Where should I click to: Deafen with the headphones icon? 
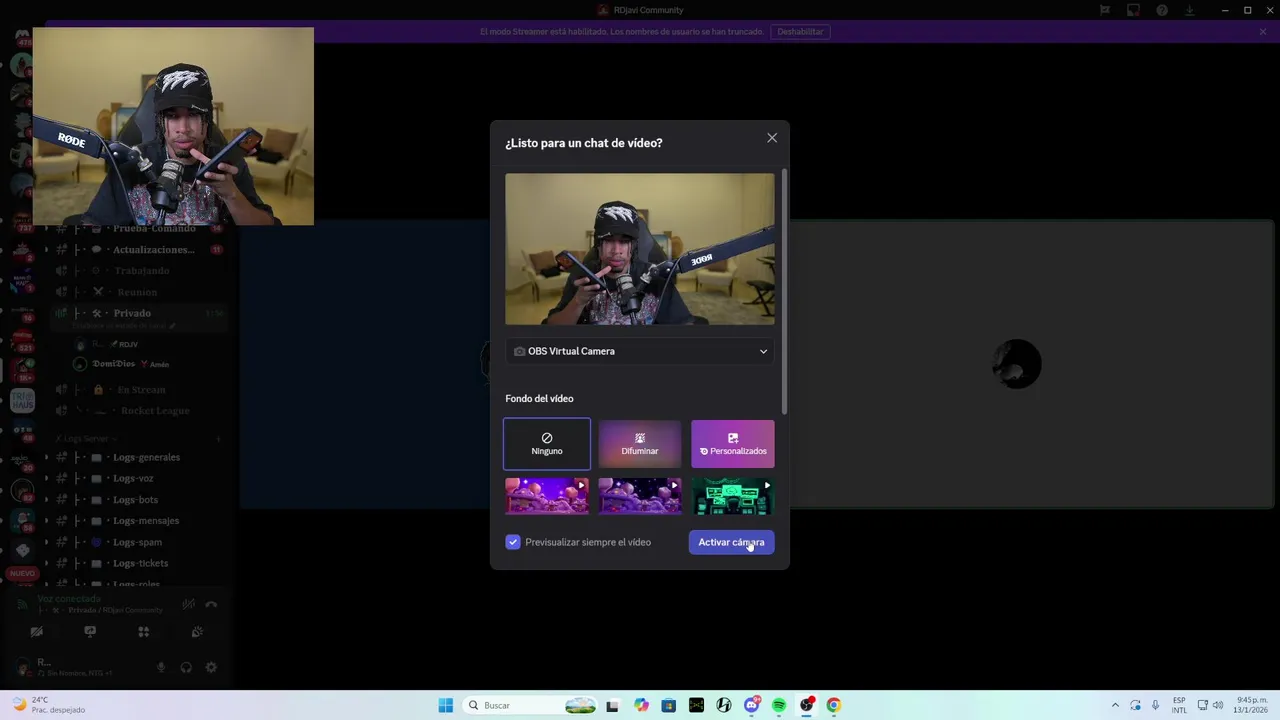pyautogui.click(x=186, y=667)
